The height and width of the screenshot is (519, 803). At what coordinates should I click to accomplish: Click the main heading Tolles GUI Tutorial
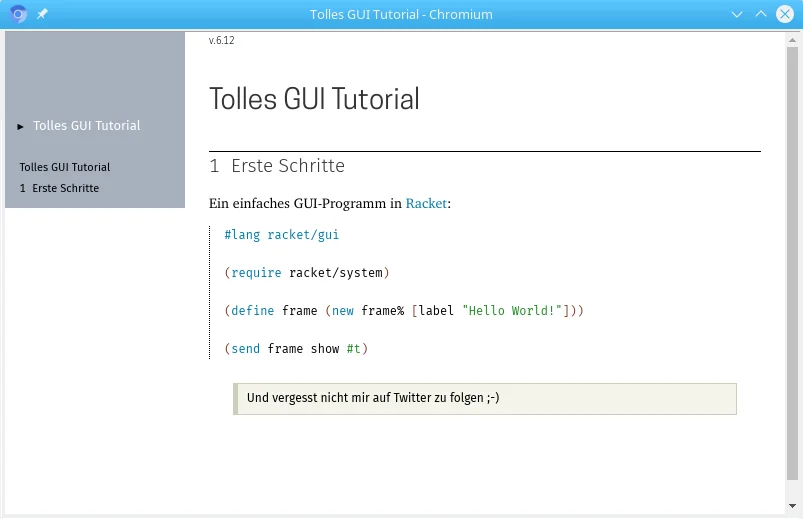[x=314, y=99]
